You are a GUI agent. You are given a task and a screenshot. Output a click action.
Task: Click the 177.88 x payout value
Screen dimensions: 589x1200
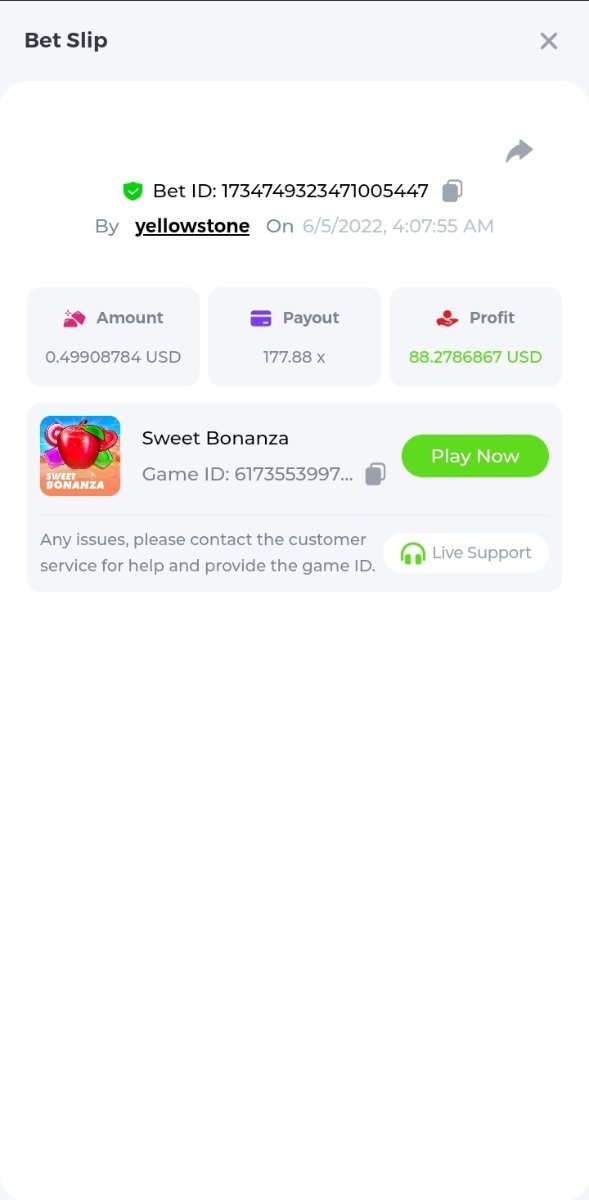coord(294,357)
